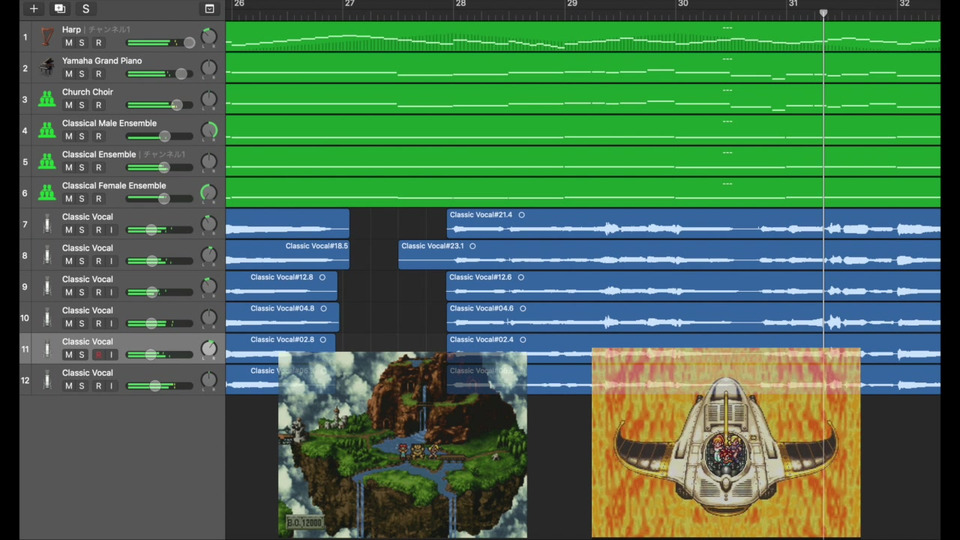The width and height of the screenshot is (960, 540).
Task: Click pan knob on Classic Vocal track 11
Action: point(209,349)
